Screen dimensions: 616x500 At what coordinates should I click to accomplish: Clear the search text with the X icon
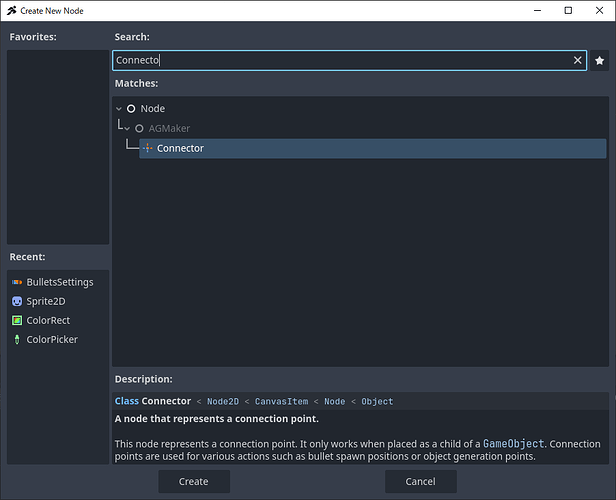coord(577,61)
